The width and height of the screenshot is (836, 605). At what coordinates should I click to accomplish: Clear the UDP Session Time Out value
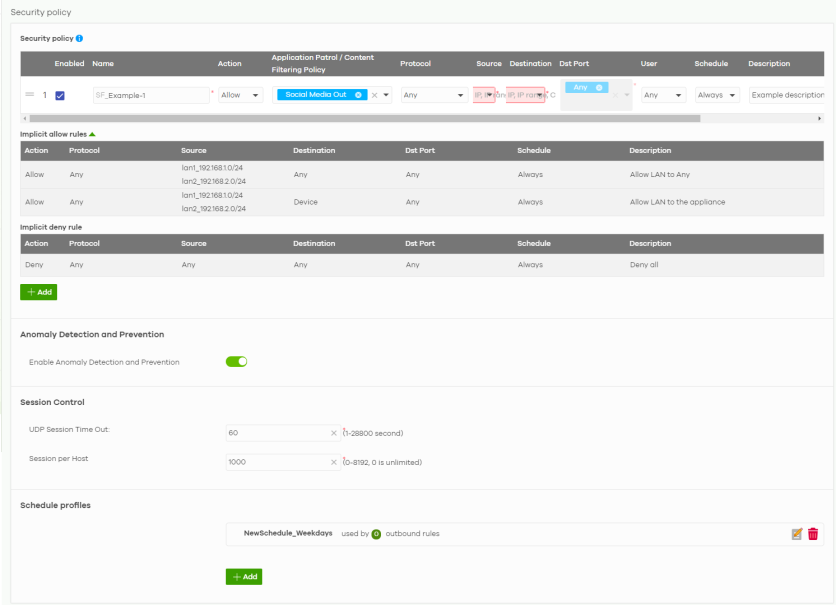[x=334, y=433]
